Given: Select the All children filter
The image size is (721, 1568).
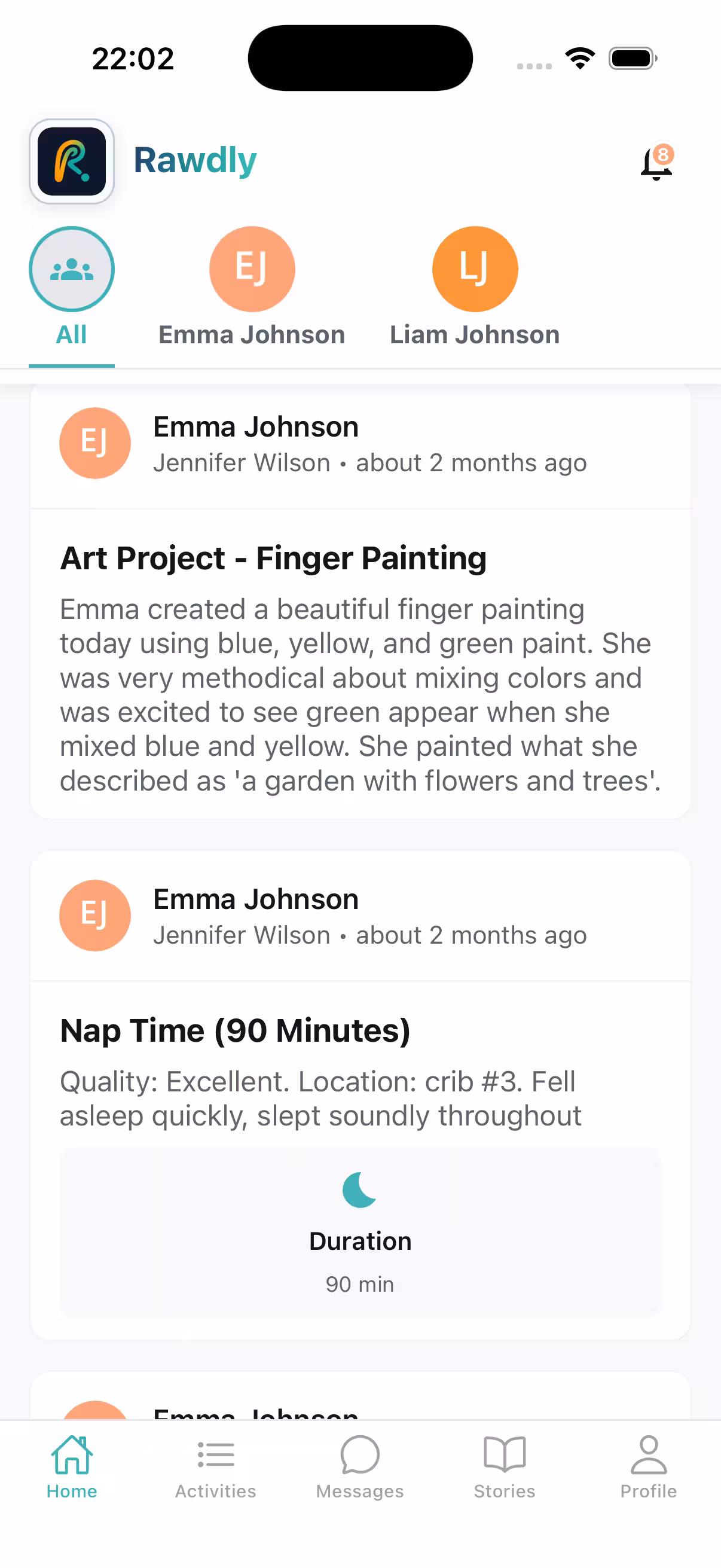Looking at the screenshot, I should pyautogui.click(x=71, y=292).
